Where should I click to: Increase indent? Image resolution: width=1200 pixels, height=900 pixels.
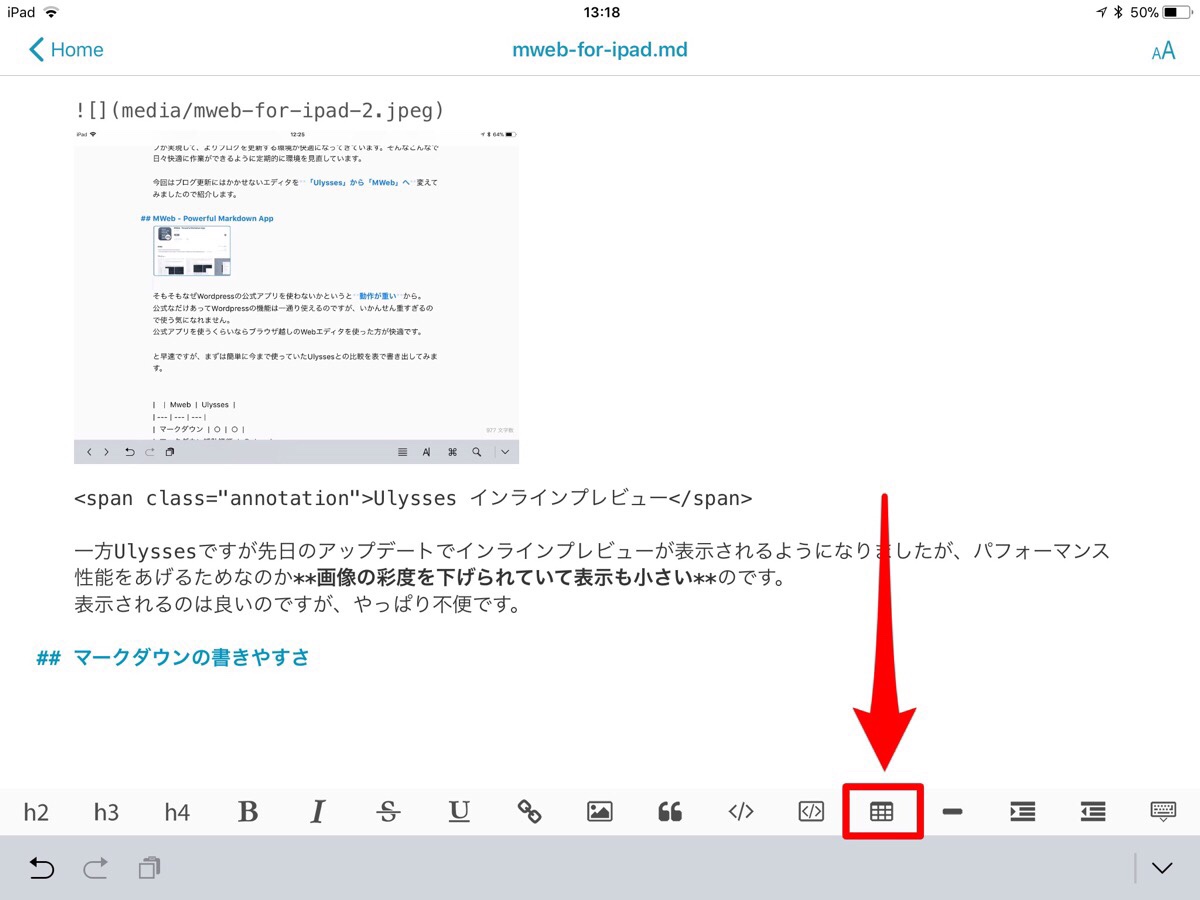1022,812
